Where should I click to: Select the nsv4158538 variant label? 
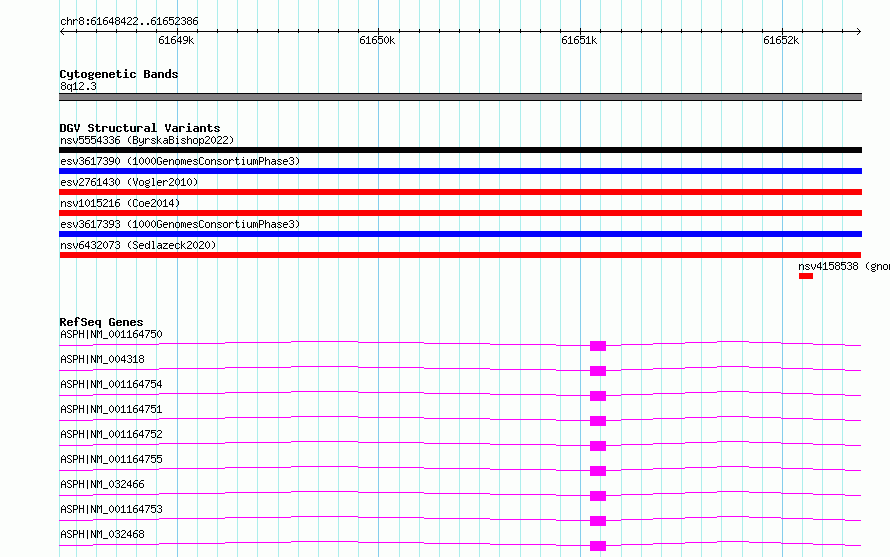(x=843, y=266)
